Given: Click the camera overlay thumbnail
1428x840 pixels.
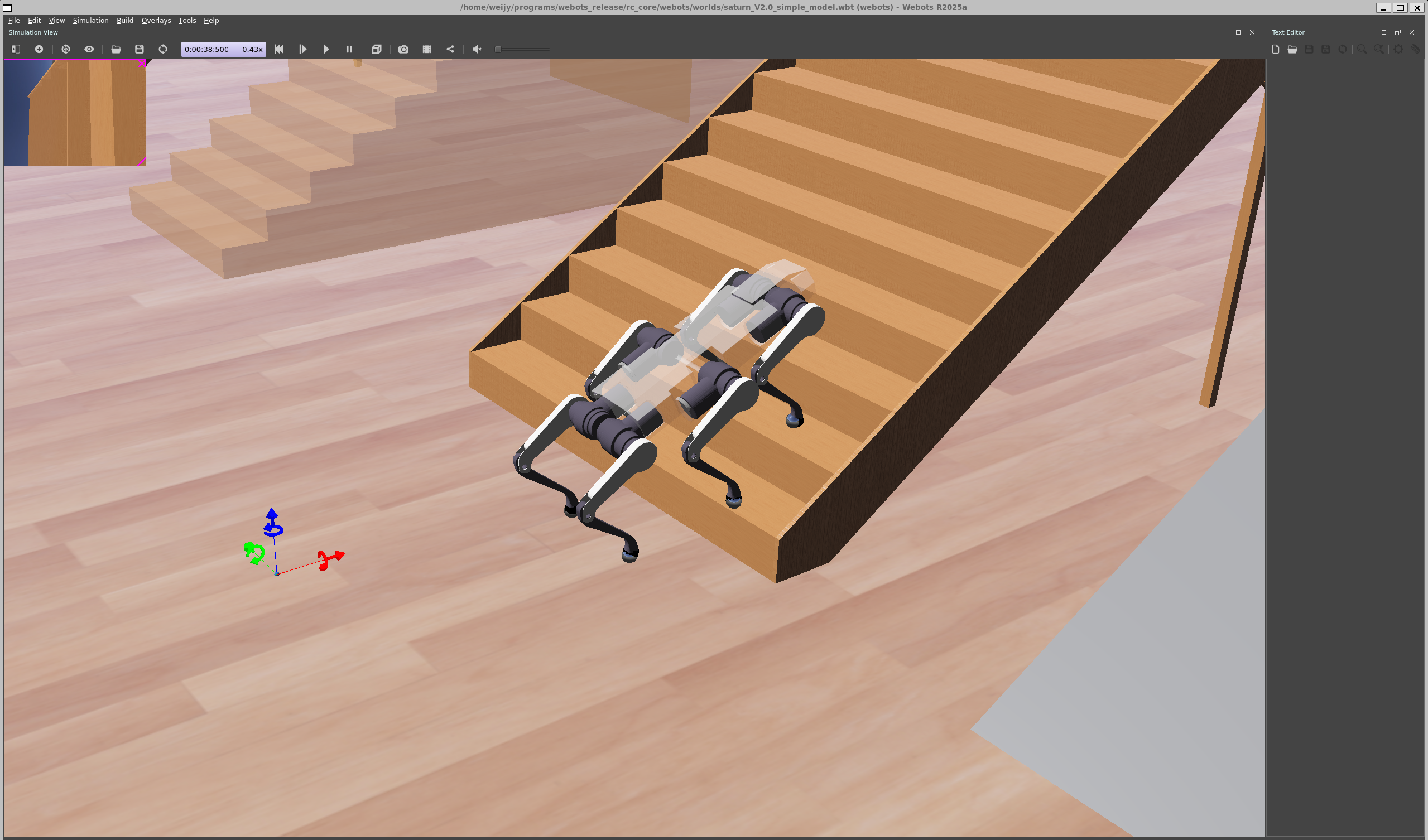Looking at the screenshot, I should point(75,113).
